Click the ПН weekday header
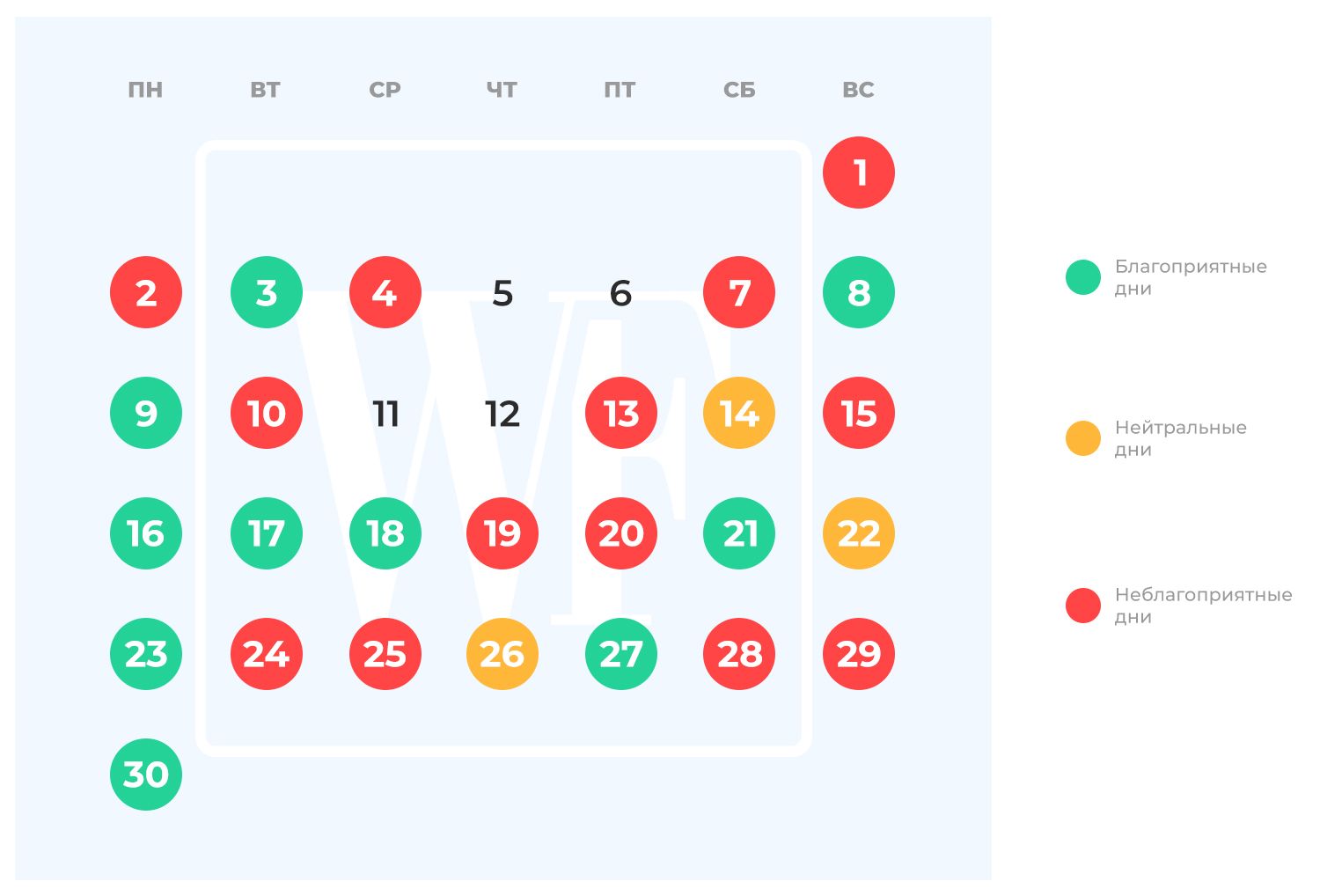This screenshot has width=1320, height=896. point(145,90)
